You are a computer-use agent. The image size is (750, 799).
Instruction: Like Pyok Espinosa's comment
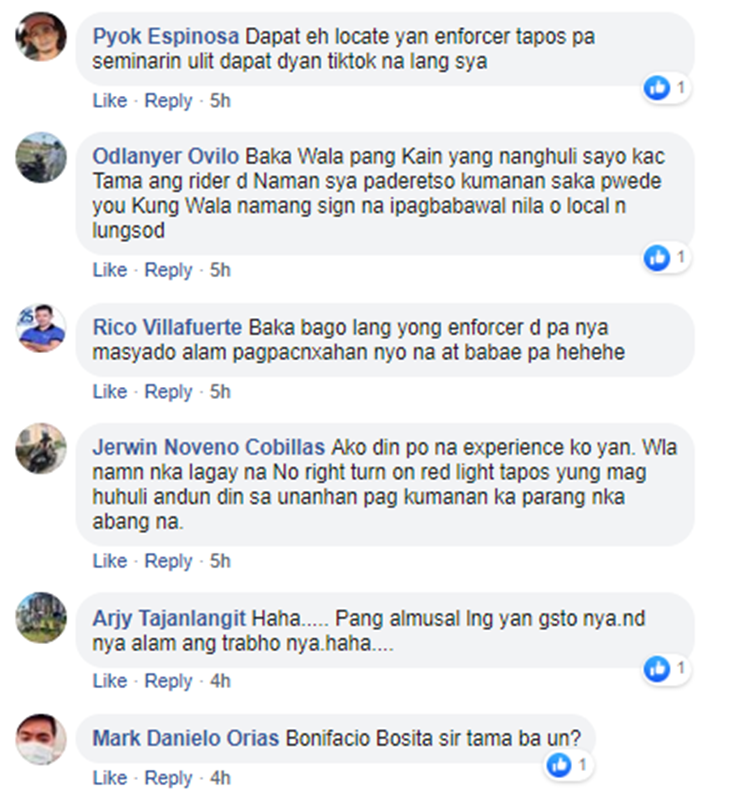click(110, 100)
